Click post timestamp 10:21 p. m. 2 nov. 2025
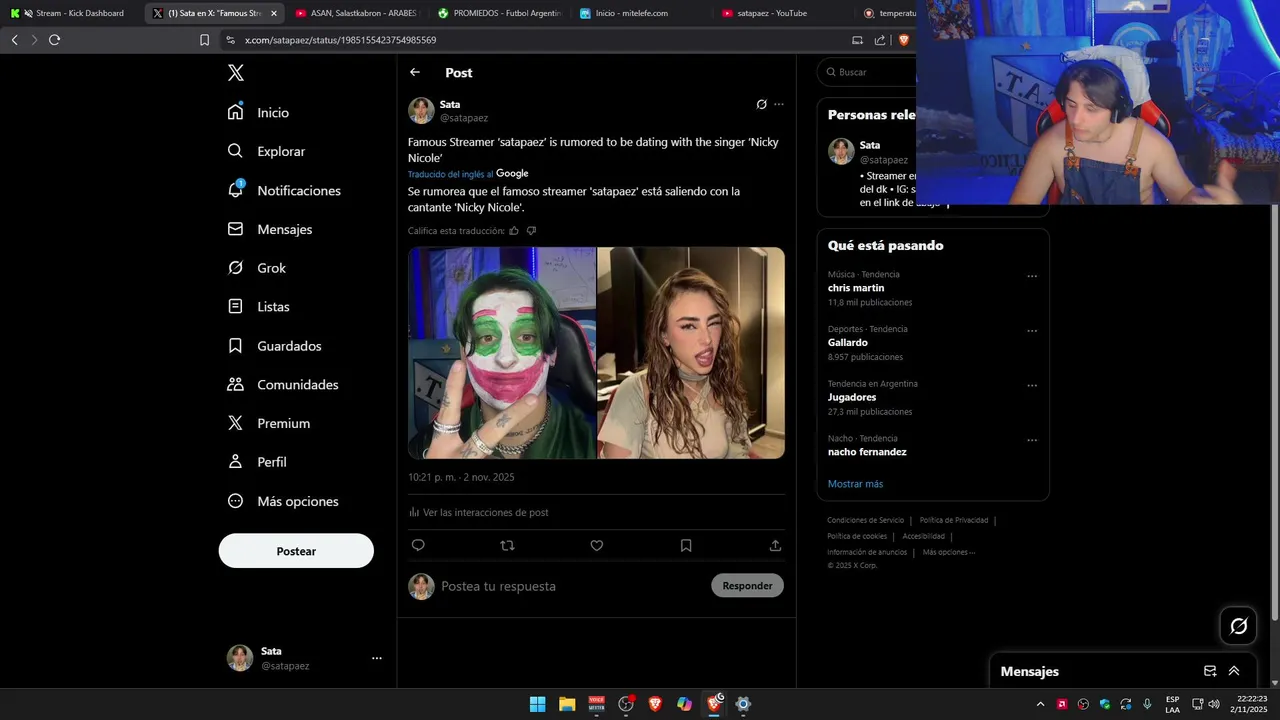This screenshot has width=1280, height=720. (x=461, y=477)
